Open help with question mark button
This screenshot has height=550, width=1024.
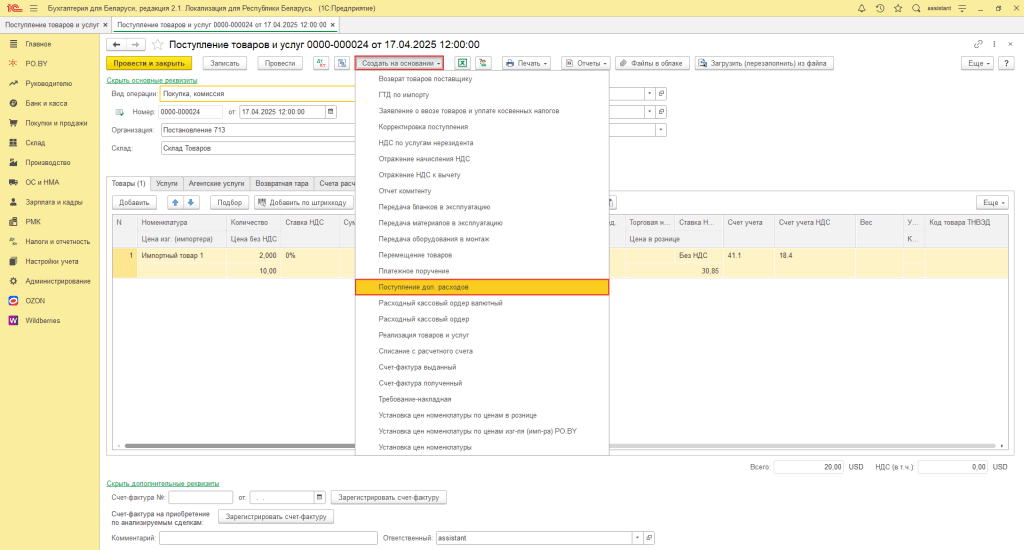(1006, 63)
